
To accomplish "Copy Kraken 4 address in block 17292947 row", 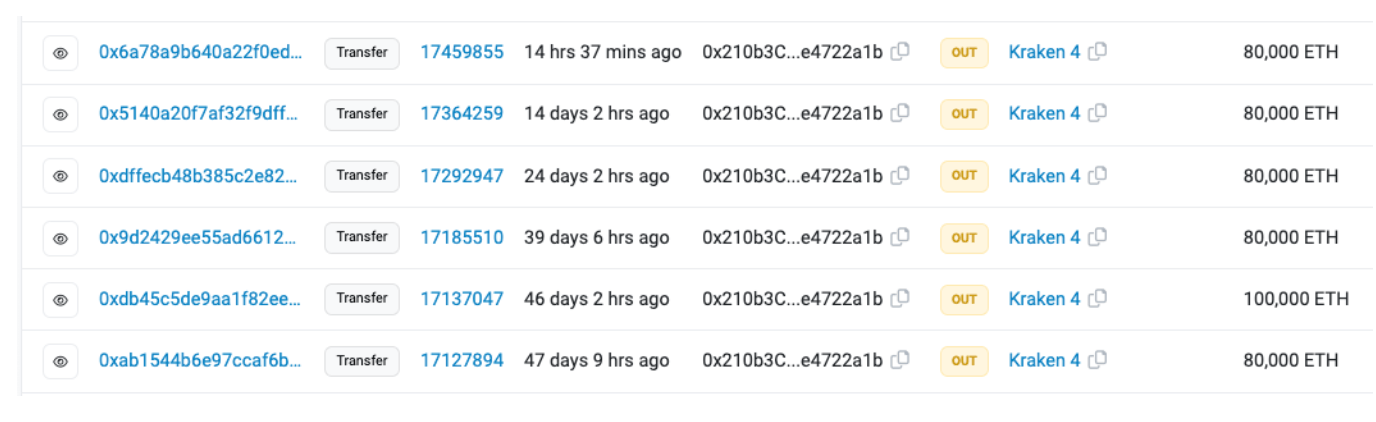I will coord(1097,175).
